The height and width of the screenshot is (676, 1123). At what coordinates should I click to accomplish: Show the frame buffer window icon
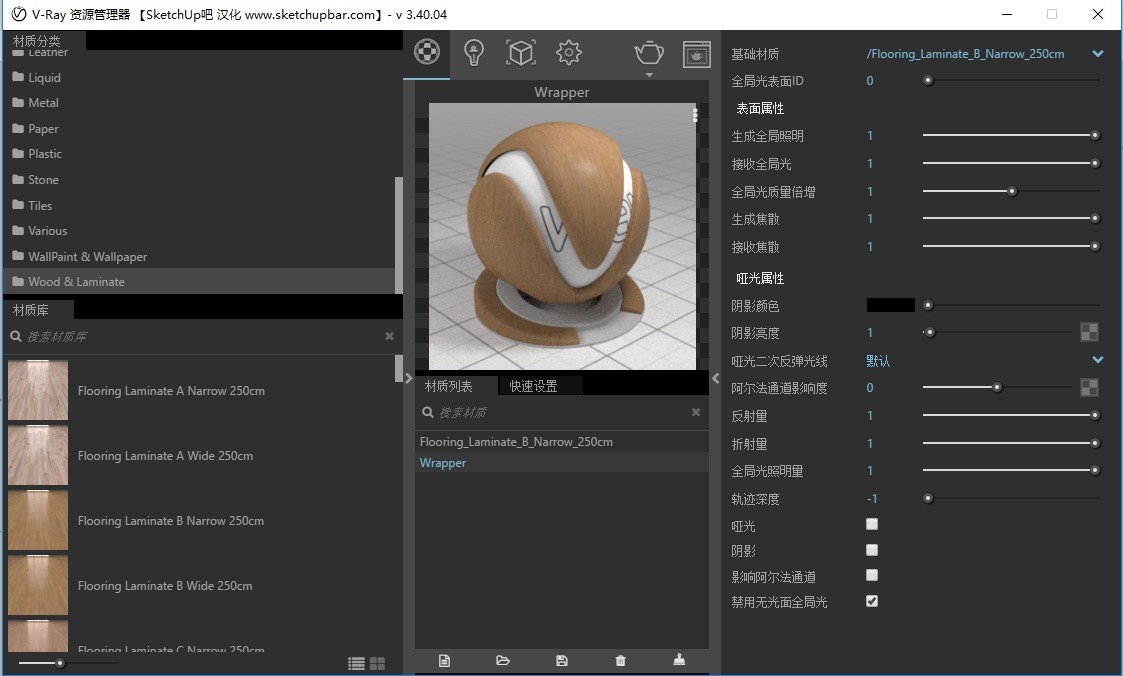tap(696, 54)
